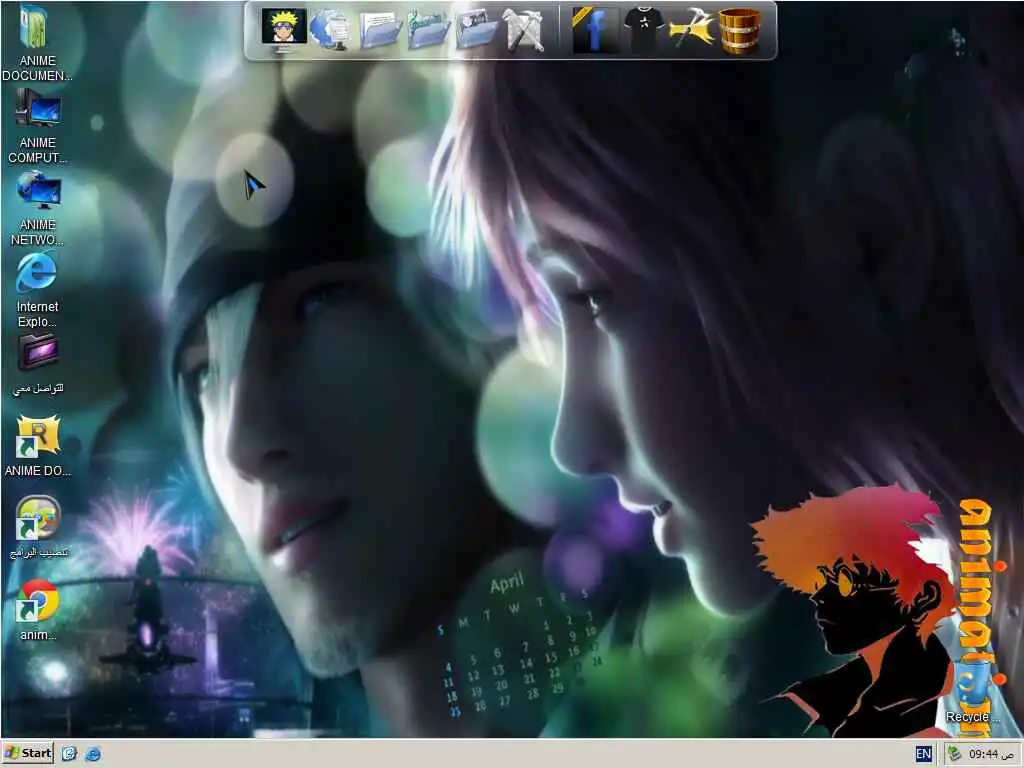Launch Internet Explorer from the quick launch bar
Screen dimensions: 1024x768
pos(93,754)
